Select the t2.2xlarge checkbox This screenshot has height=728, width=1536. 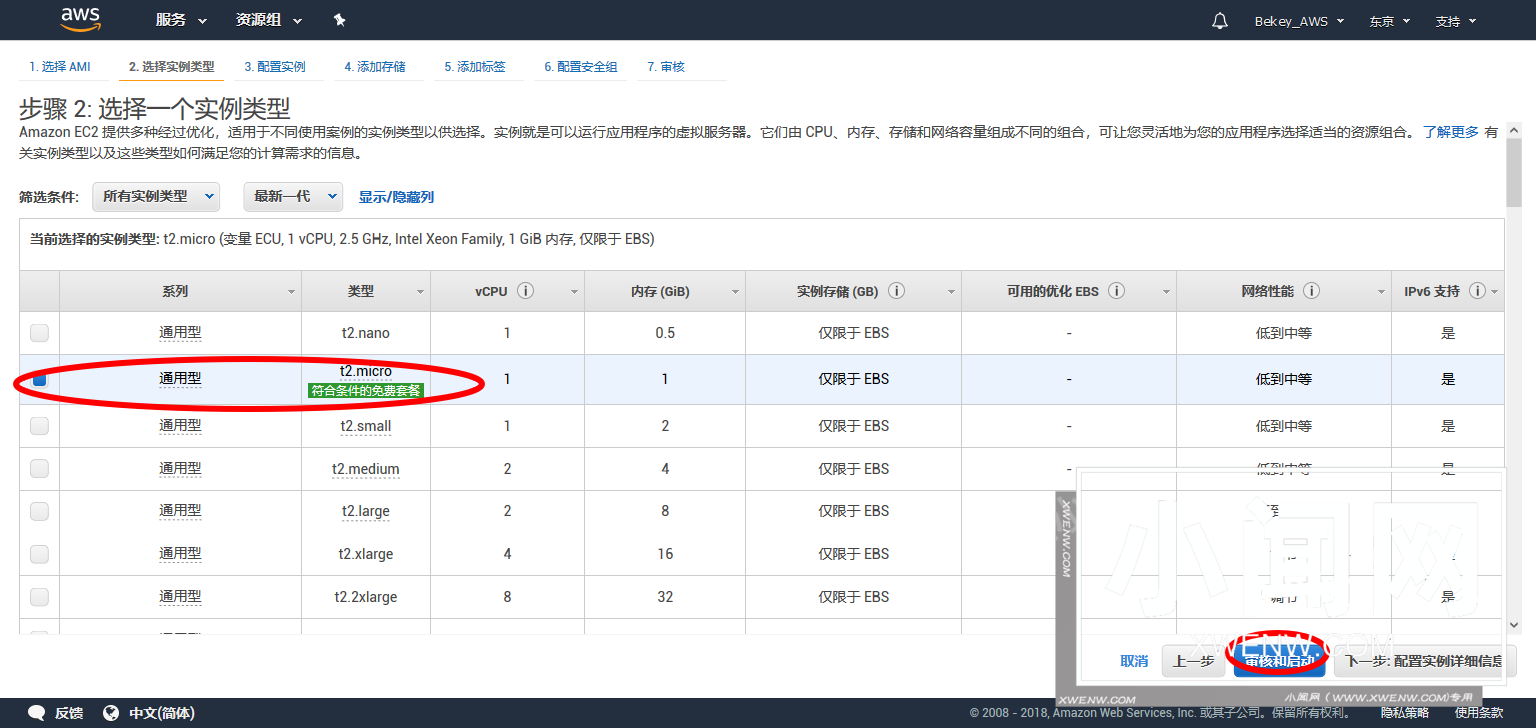point(39,597)
